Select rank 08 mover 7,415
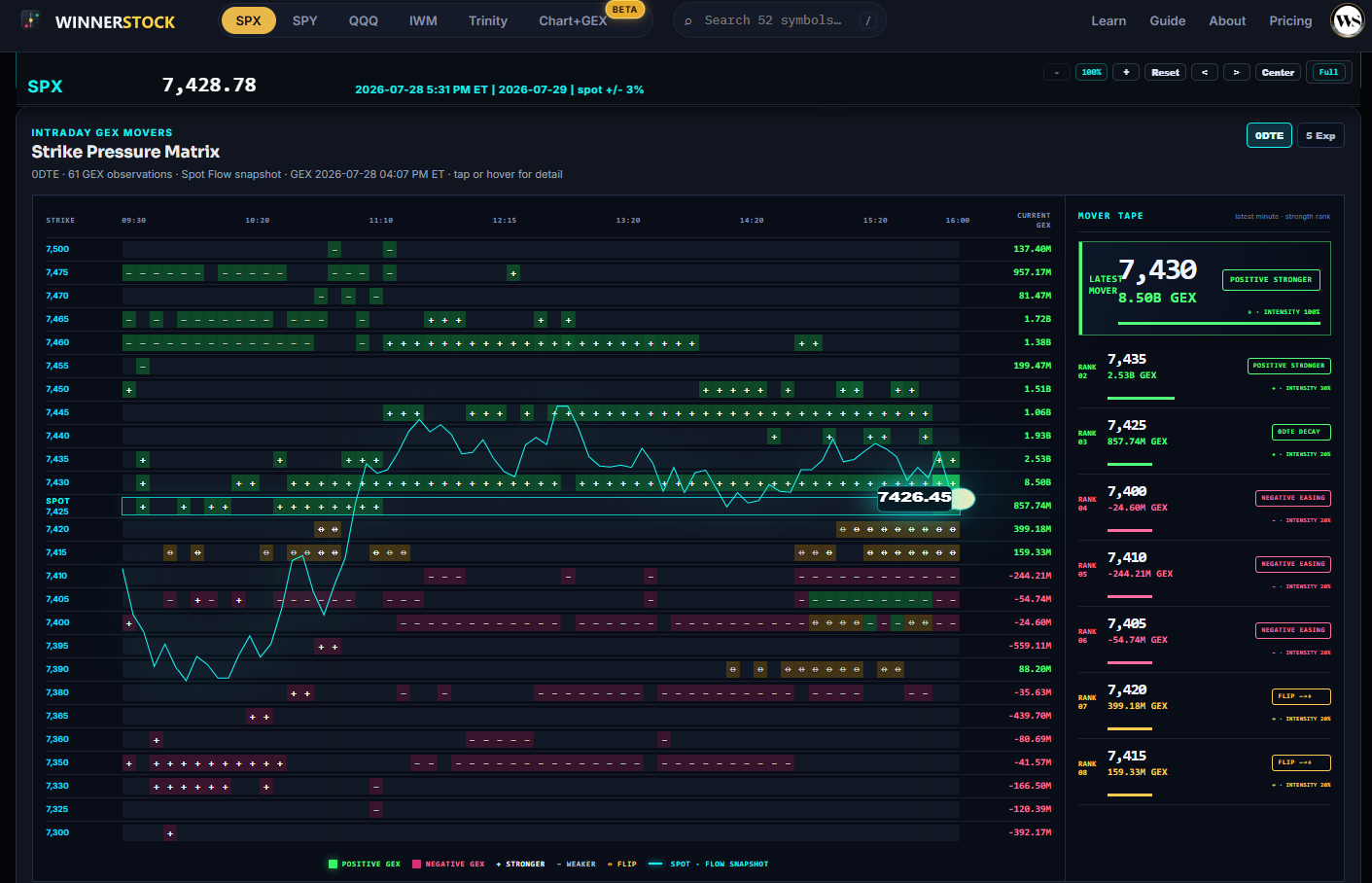 coord(1205,772)
